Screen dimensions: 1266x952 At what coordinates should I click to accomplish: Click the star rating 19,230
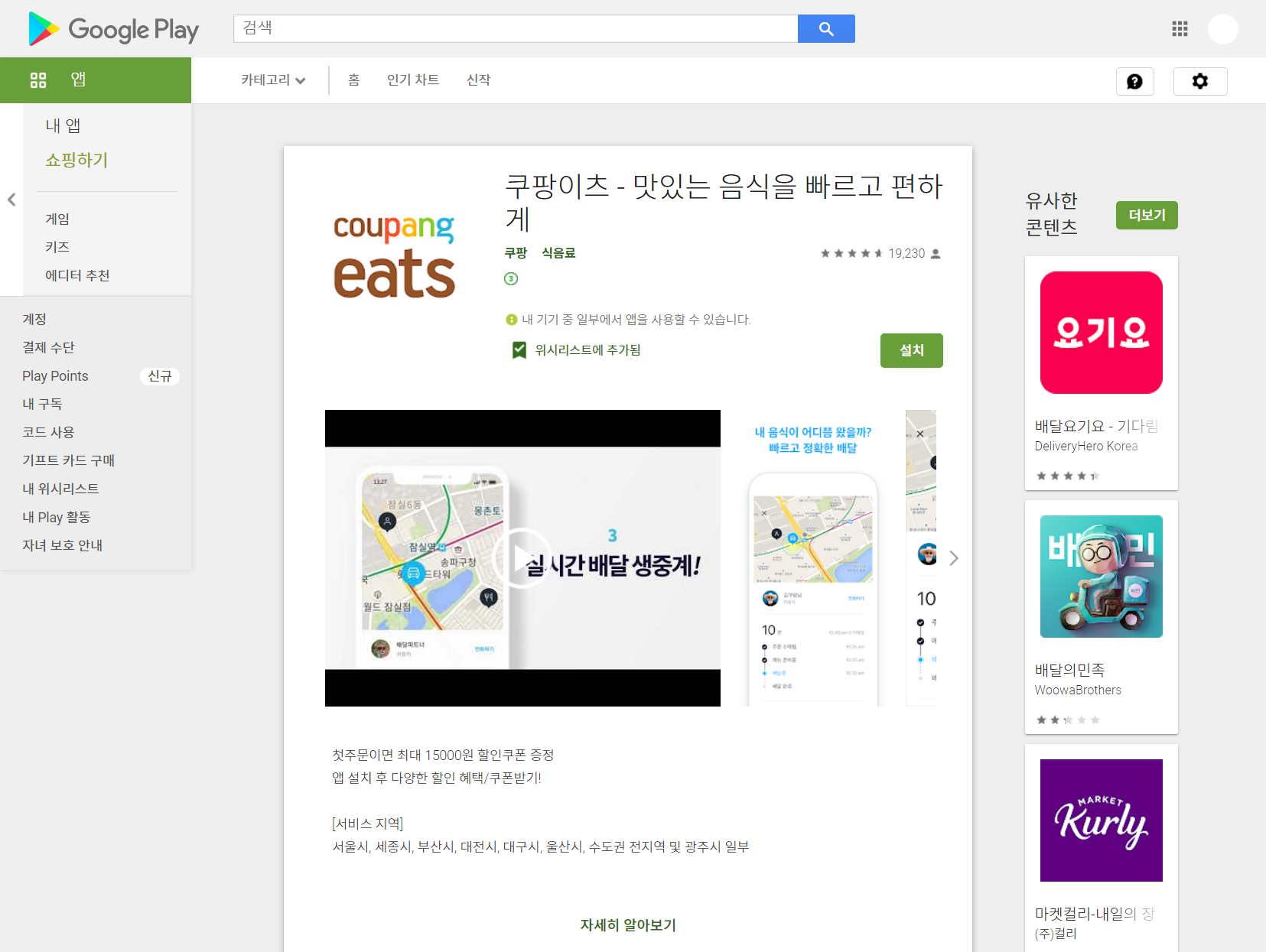click(880, 253)
